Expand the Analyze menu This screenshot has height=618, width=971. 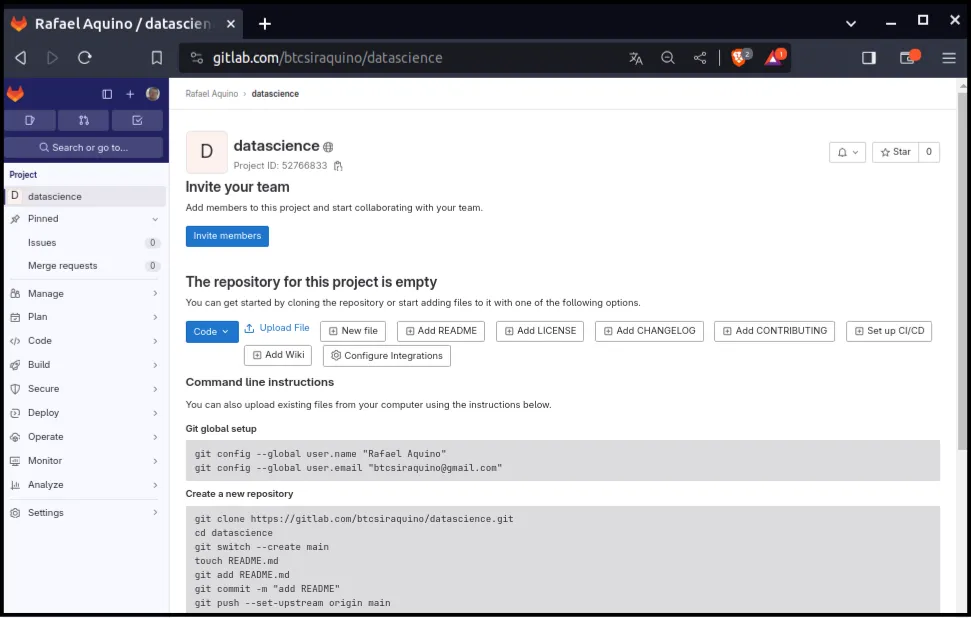[x=85, y=485]
